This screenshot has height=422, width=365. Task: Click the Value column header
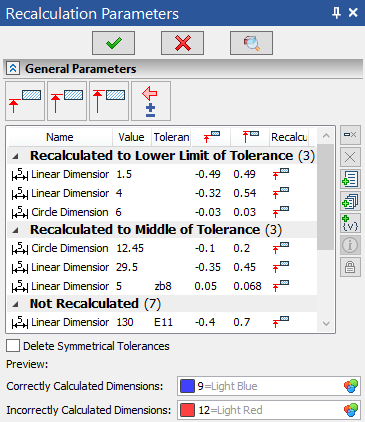132,137
